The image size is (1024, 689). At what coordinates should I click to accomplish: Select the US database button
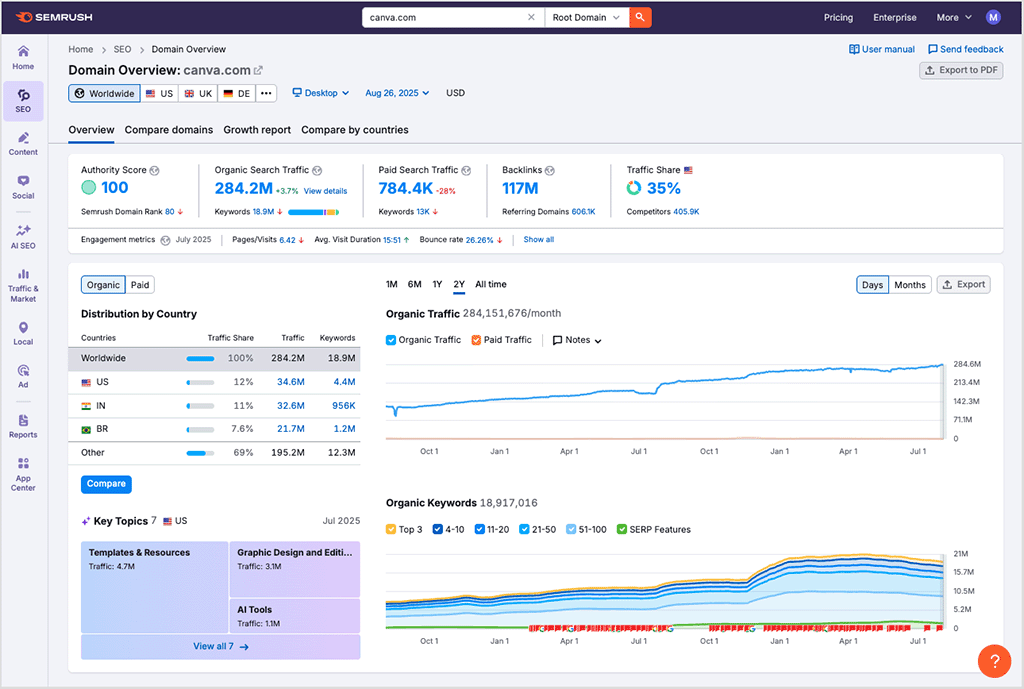(159, 93)
